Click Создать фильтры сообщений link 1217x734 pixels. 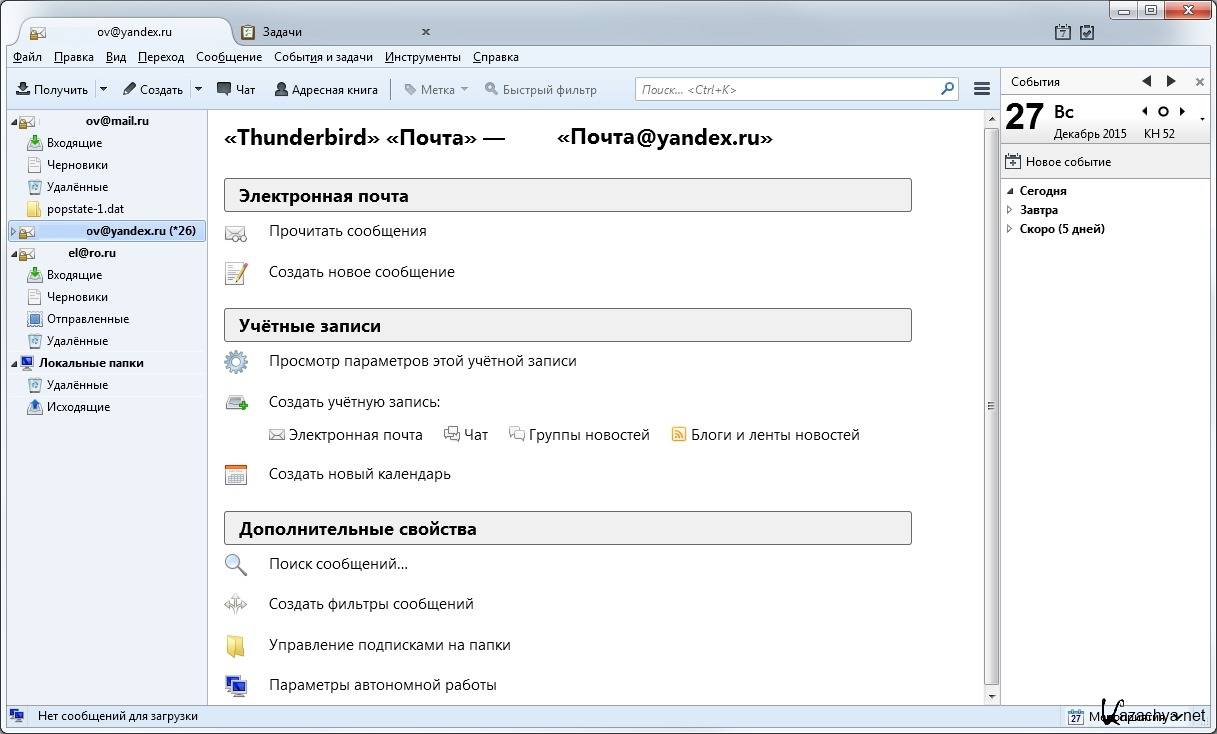pos(371,604)
